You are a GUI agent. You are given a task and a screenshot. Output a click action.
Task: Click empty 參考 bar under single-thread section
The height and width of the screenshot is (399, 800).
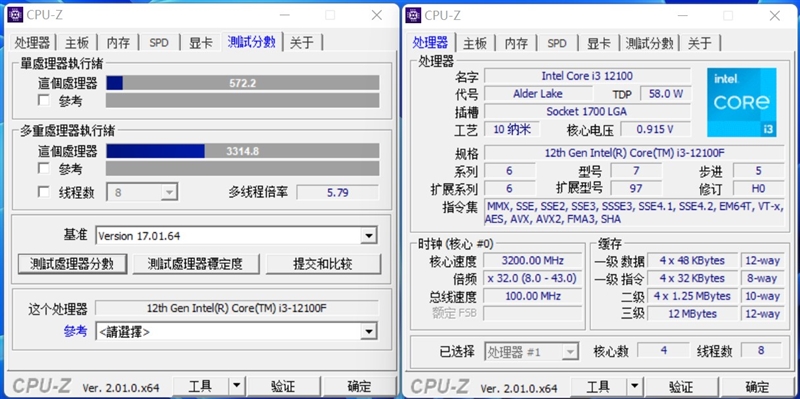[x=242, y=100]
